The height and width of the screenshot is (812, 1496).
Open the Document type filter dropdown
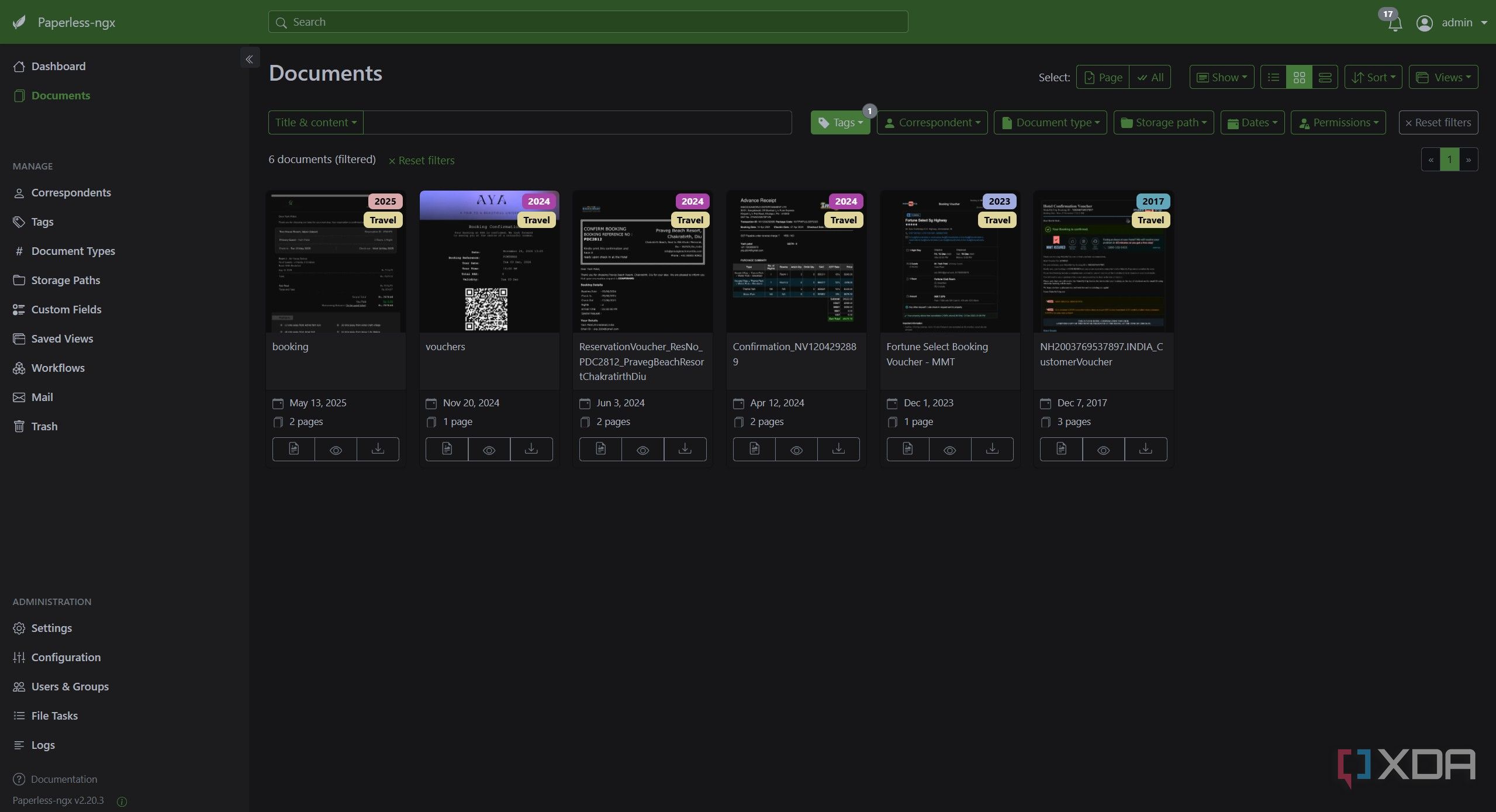coord(1050,123)
